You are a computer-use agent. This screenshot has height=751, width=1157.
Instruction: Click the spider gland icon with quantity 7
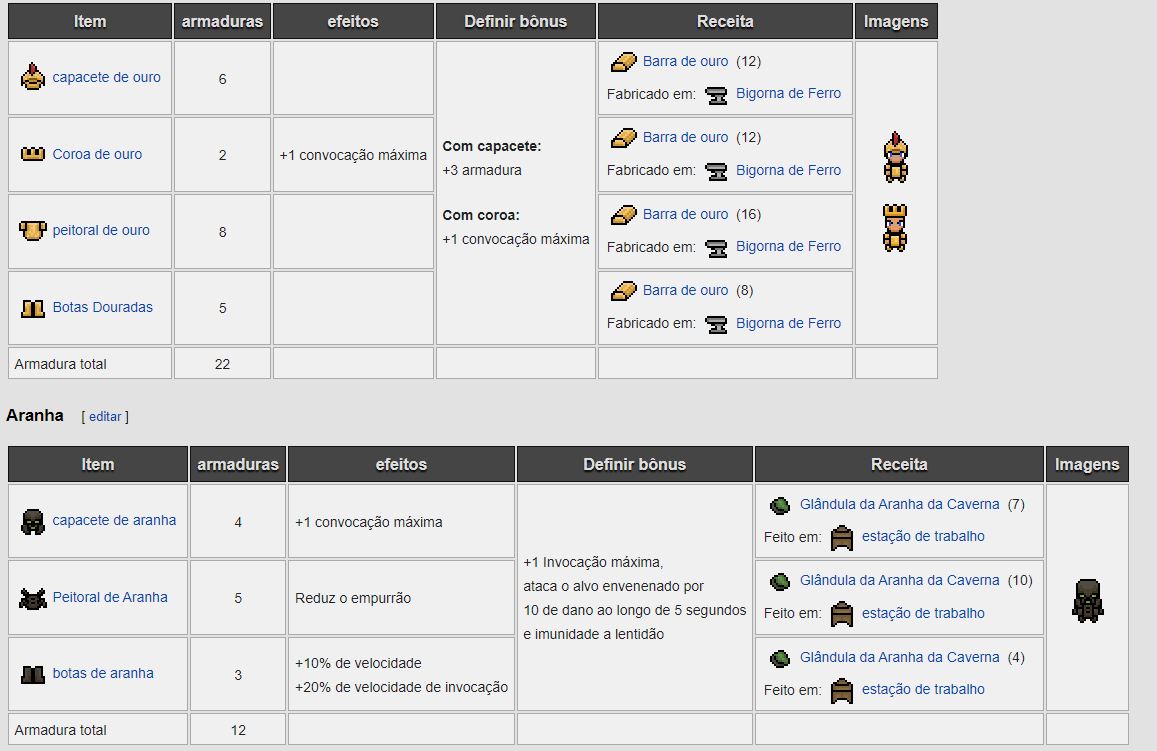[x=780, y=504]
